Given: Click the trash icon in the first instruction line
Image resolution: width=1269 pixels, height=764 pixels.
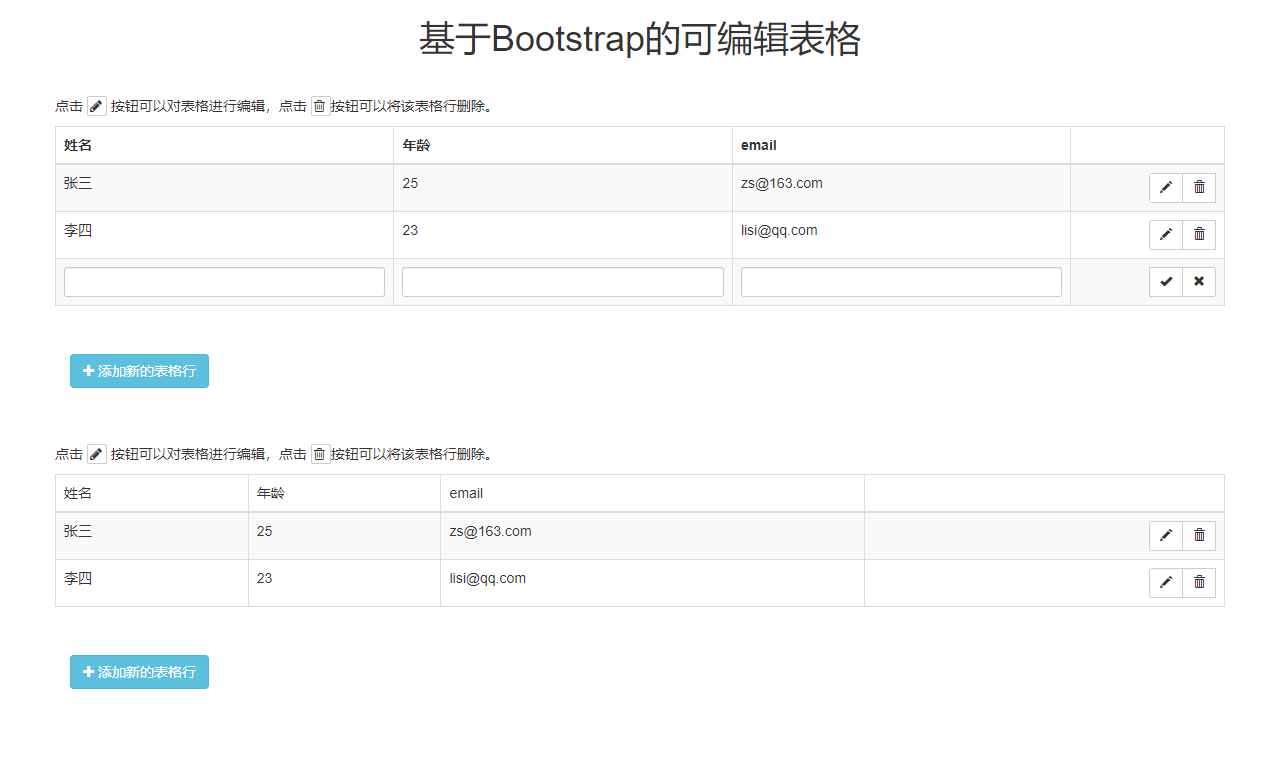Looking at the screenshot, I should point(320,106).
